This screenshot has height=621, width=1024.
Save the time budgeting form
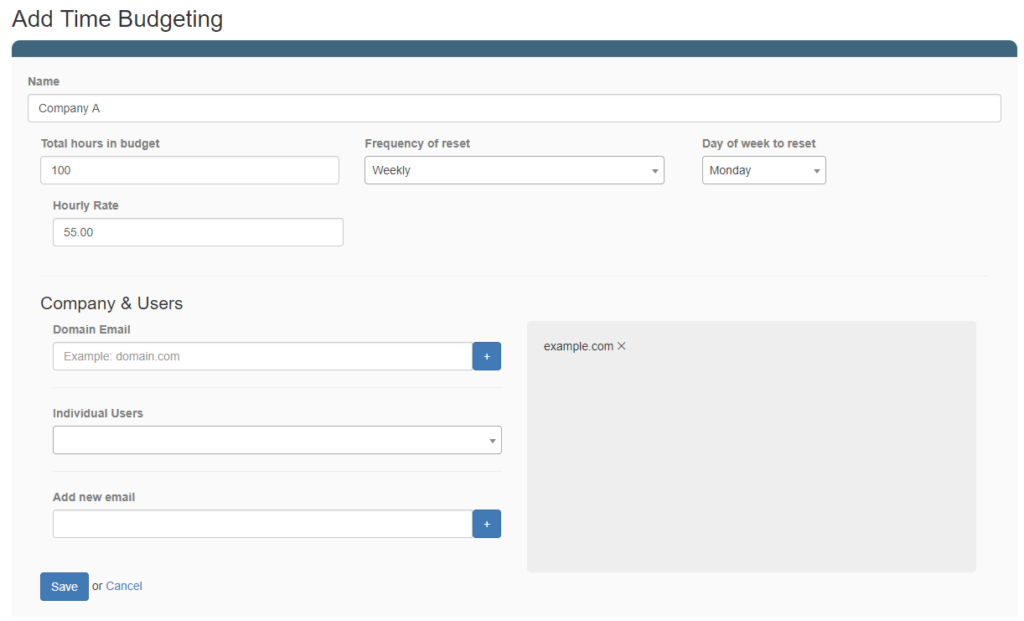coord(64,586)
